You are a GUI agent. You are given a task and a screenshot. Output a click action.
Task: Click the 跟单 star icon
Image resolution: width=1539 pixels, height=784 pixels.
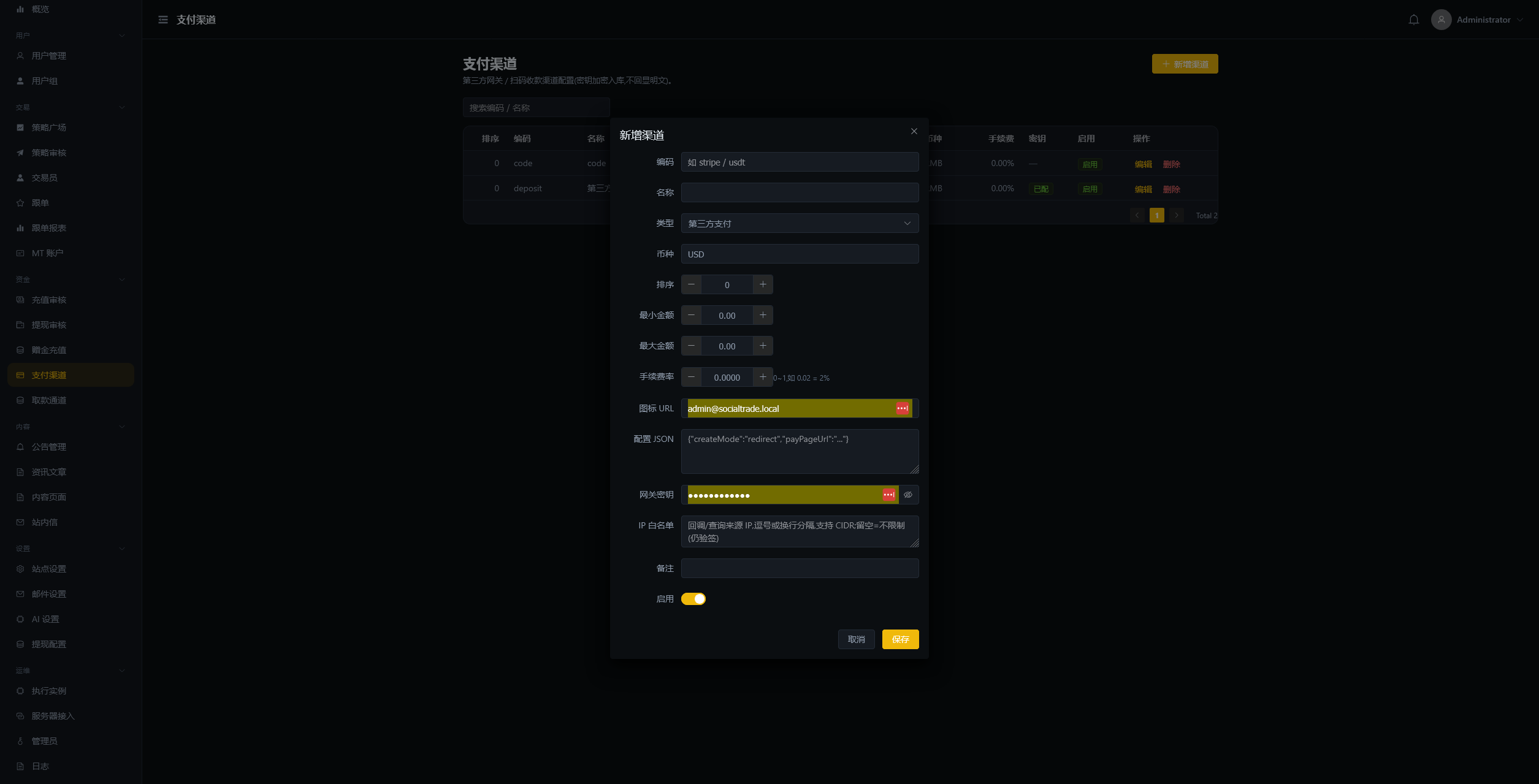(20, 203)
